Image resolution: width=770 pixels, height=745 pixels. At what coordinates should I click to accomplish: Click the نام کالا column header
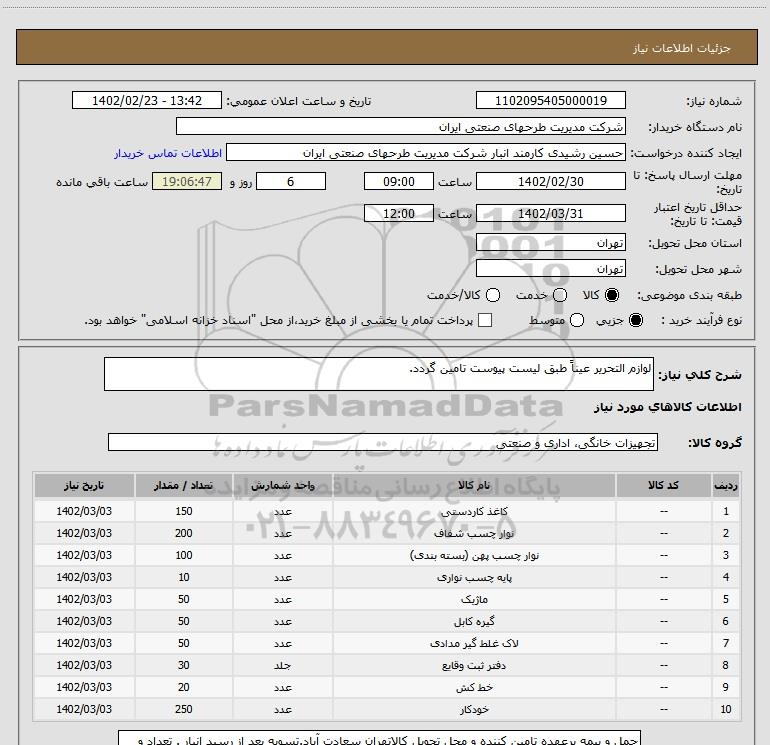[x=474, y=486]
